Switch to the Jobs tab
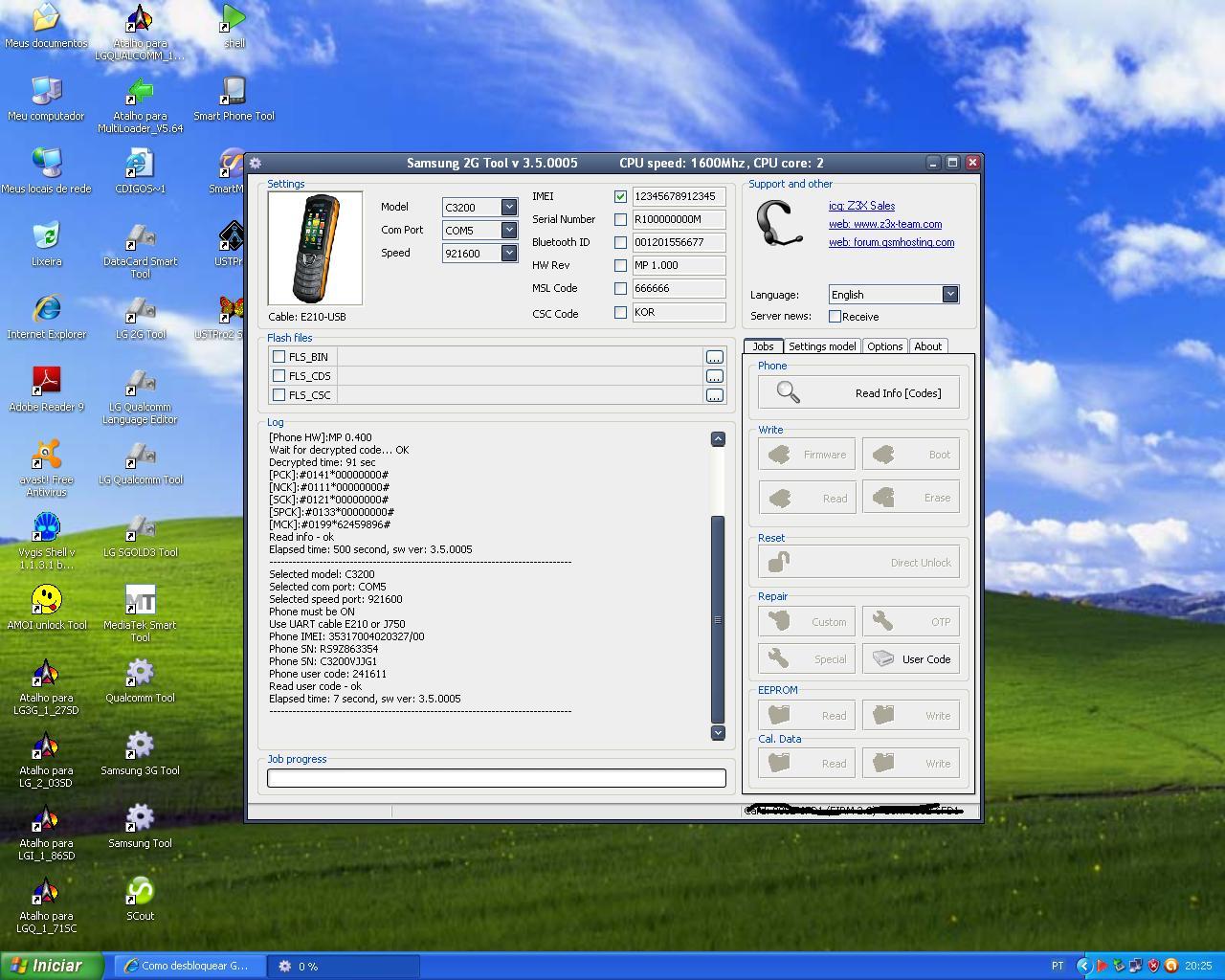 [x=763, y=346]
